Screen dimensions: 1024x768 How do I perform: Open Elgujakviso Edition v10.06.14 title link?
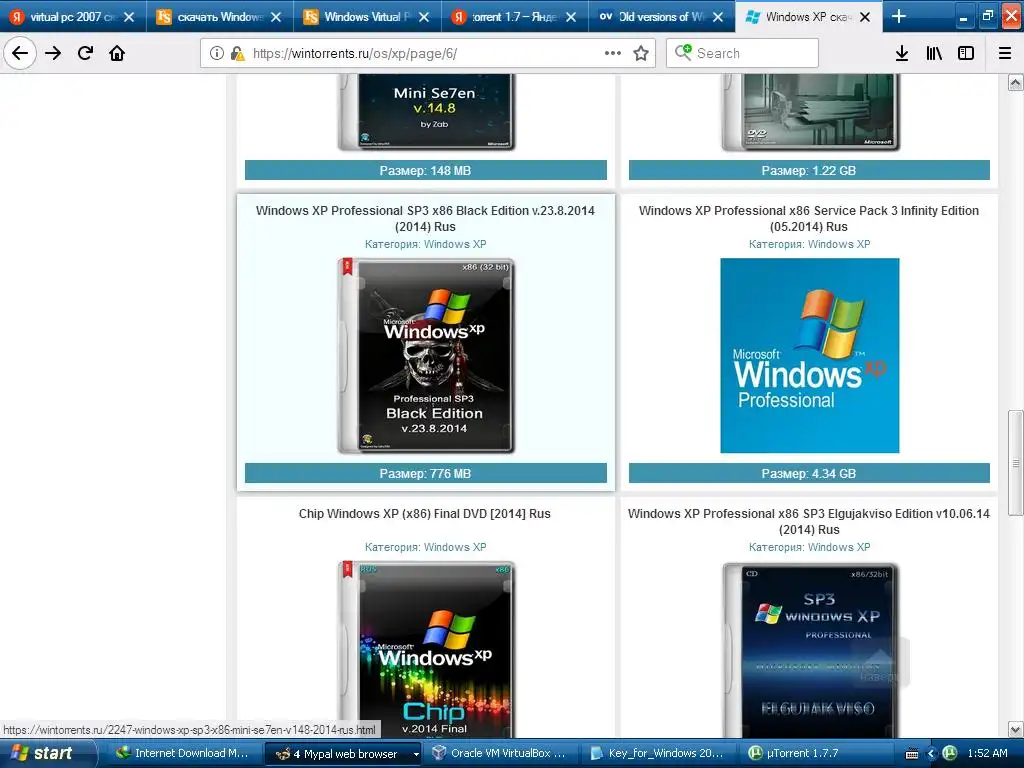(808, 522)
